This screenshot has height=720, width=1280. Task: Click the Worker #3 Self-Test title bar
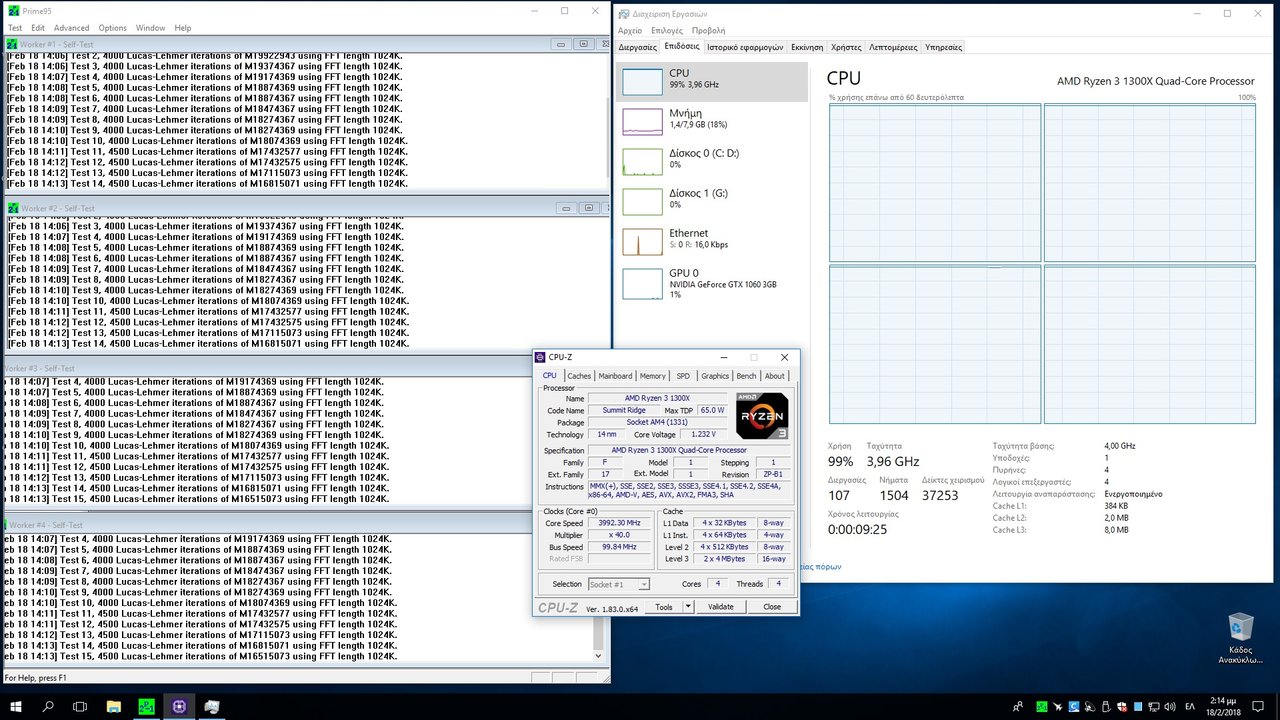click(270, 368)
